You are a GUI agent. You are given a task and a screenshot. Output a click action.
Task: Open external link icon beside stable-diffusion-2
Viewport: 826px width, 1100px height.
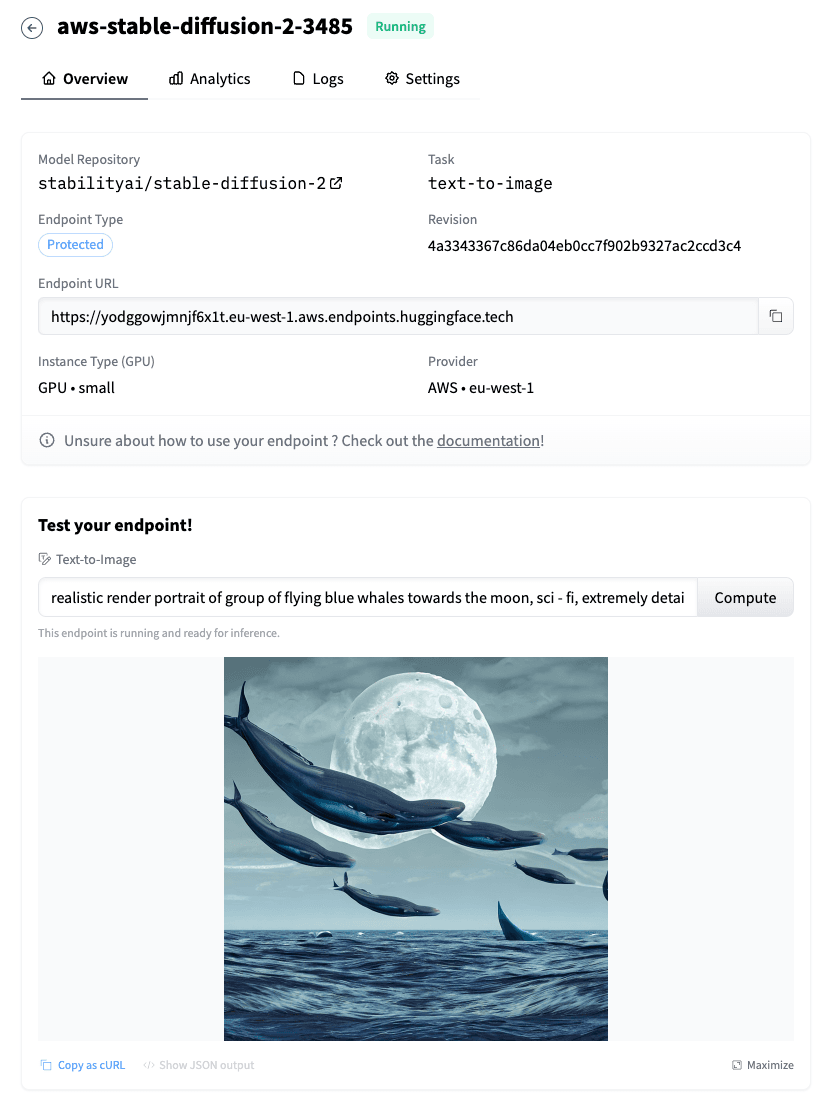(x=336, y=183)
